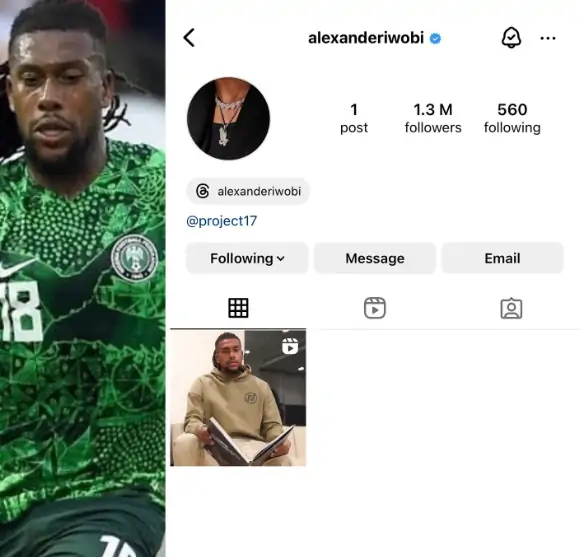Image resolution: width=583 pixels, height=557 pixels.
Task: Click the reel icon on post thumbnail
Action: (290, 346)
